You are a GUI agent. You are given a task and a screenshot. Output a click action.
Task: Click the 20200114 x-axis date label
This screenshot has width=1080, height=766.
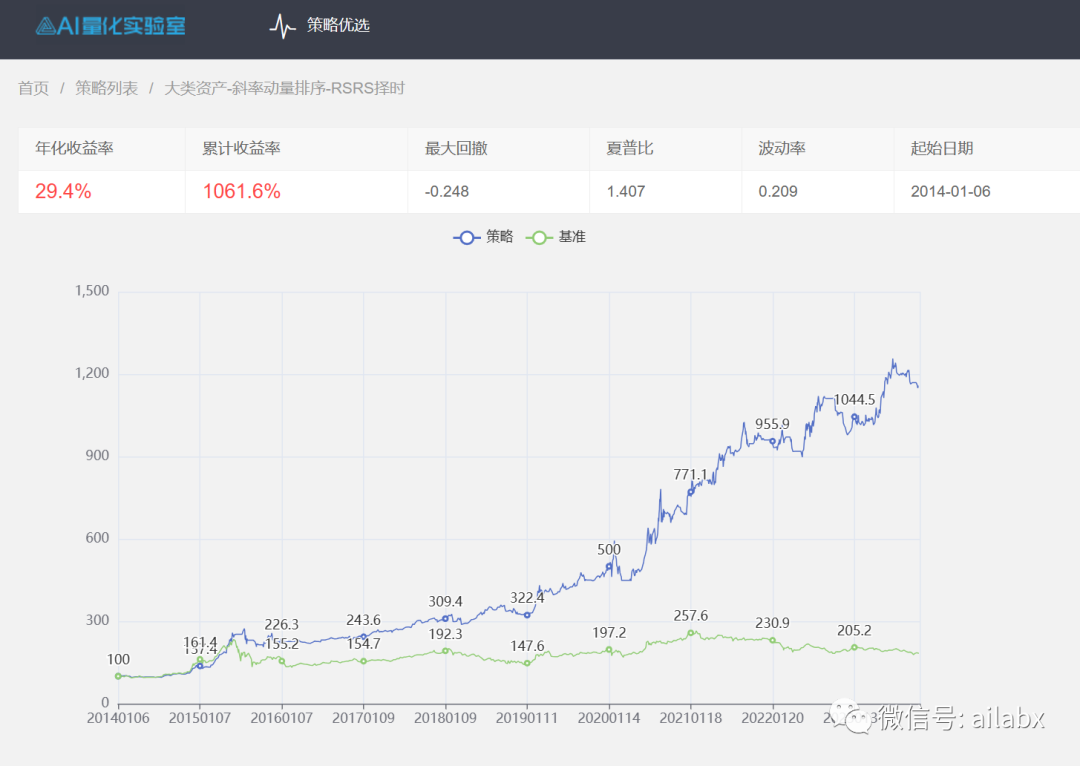pos(609,718)
